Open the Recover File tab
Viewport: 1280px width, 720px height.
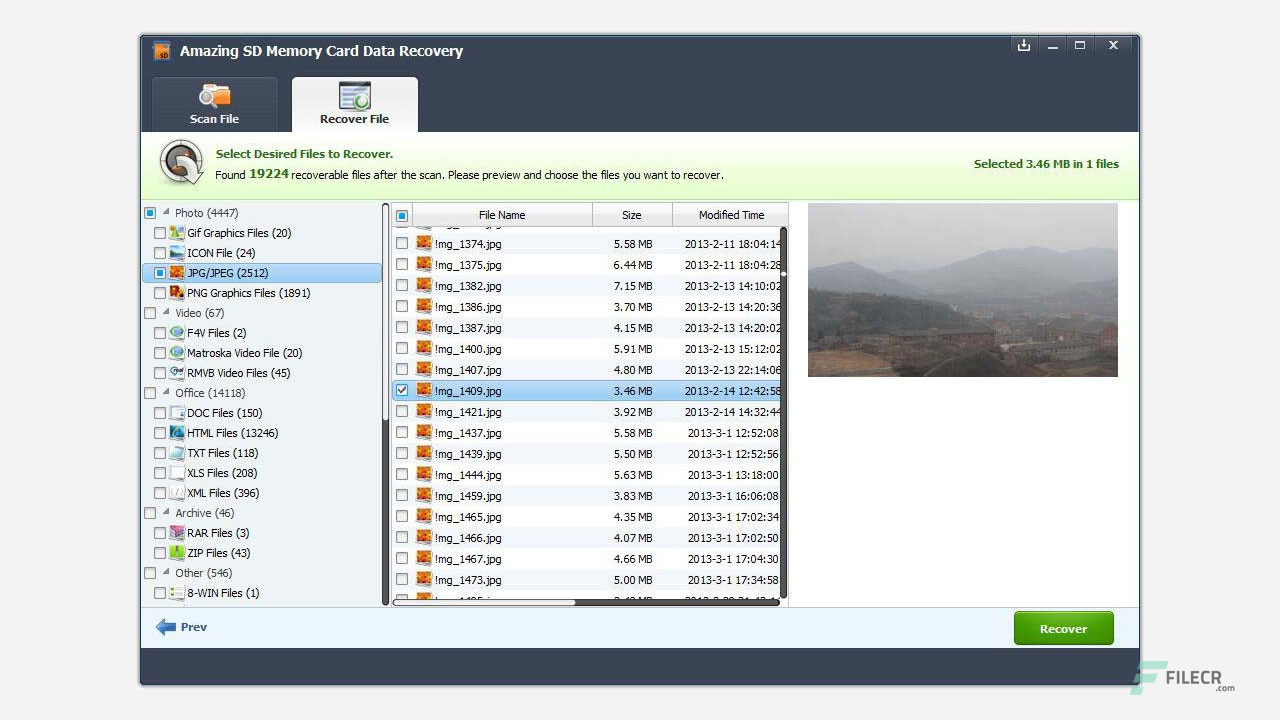pos(354,104)
